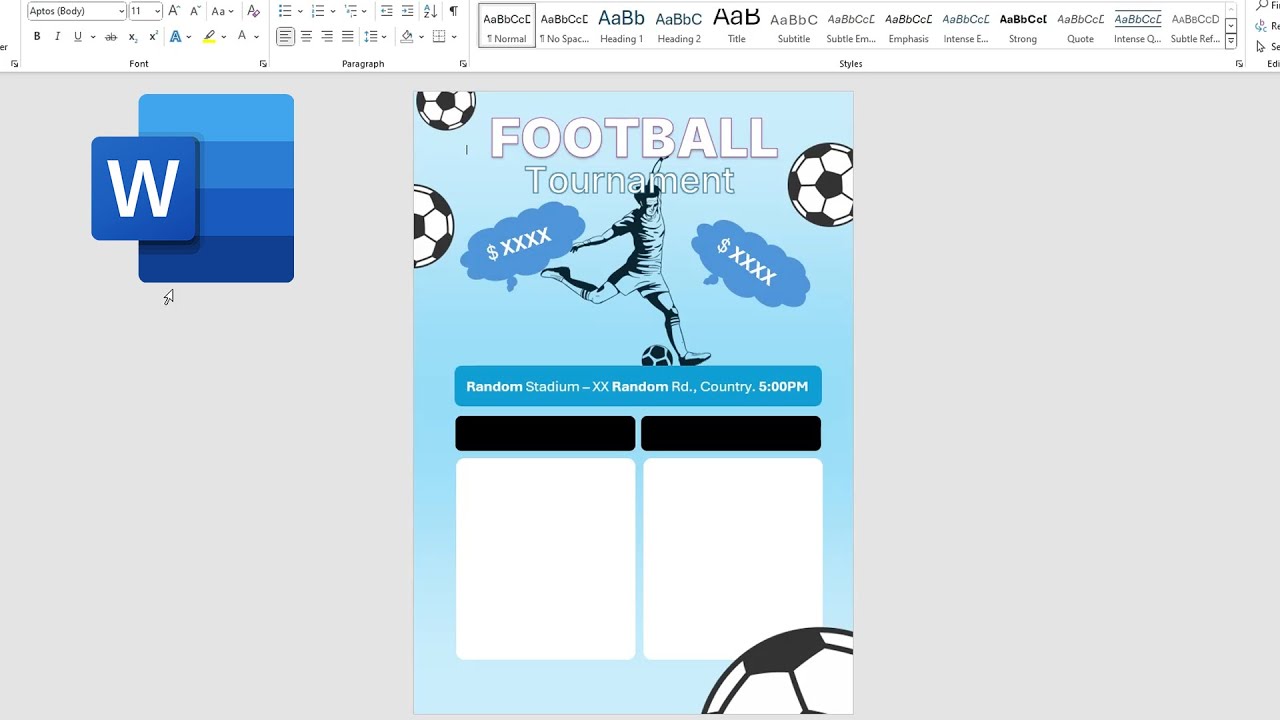
Task: Toggle Italic formatting
Action: tap(57, 37)
